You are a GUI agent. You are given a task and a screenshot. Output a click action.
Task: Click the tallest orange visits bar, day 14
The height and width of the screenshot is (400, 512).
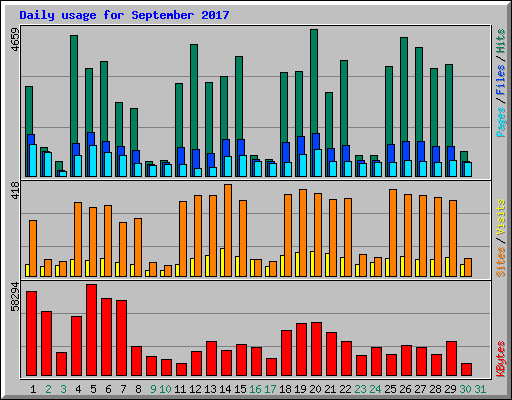pyautogui.click(x=228, y=230)
